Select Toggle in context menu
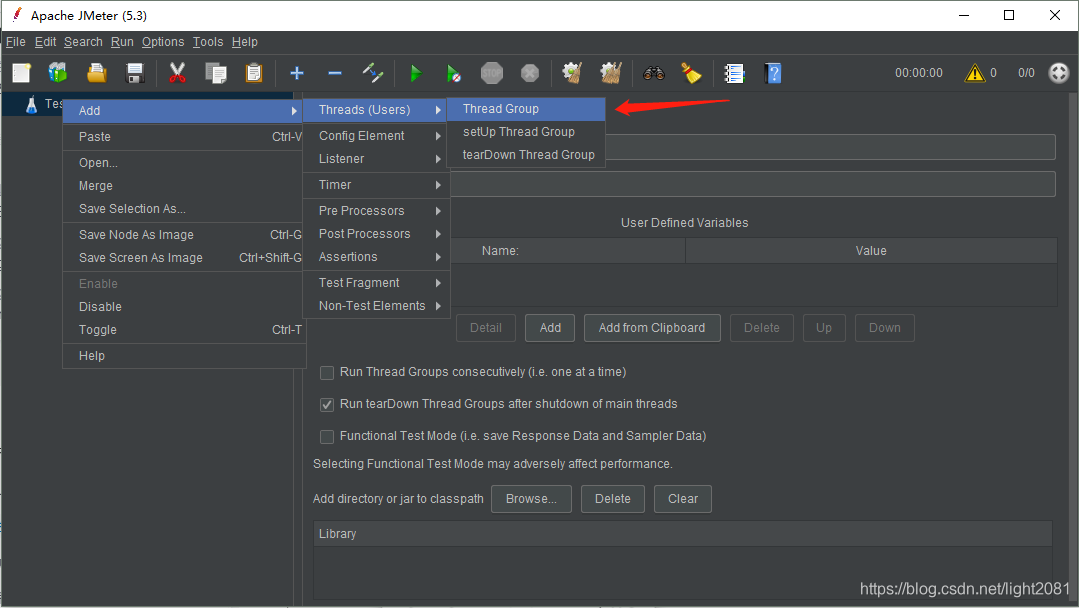The image size is (1079, 608). 184,330
